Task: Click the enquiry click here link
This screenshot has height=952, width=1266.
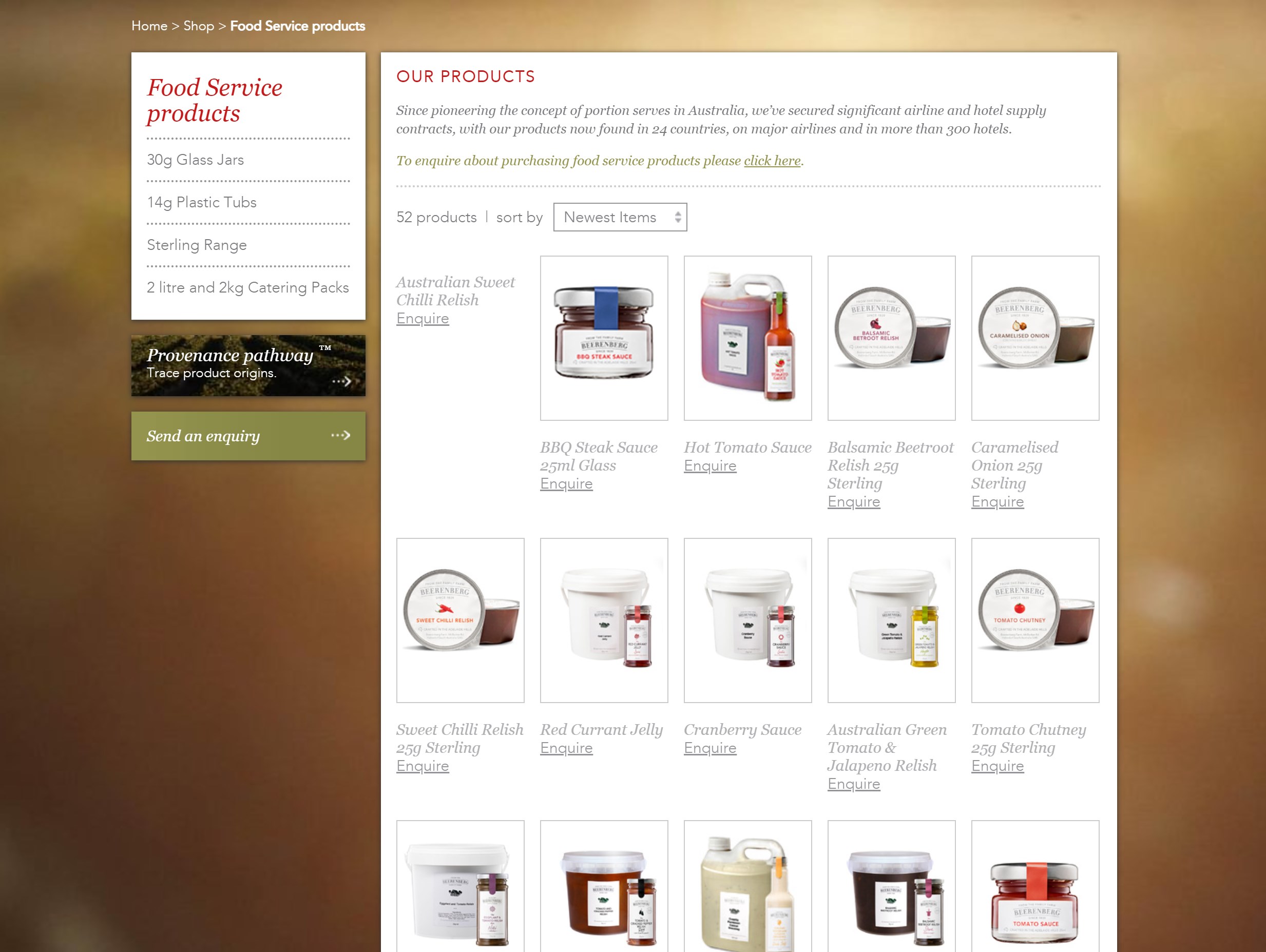Action: 772,161
